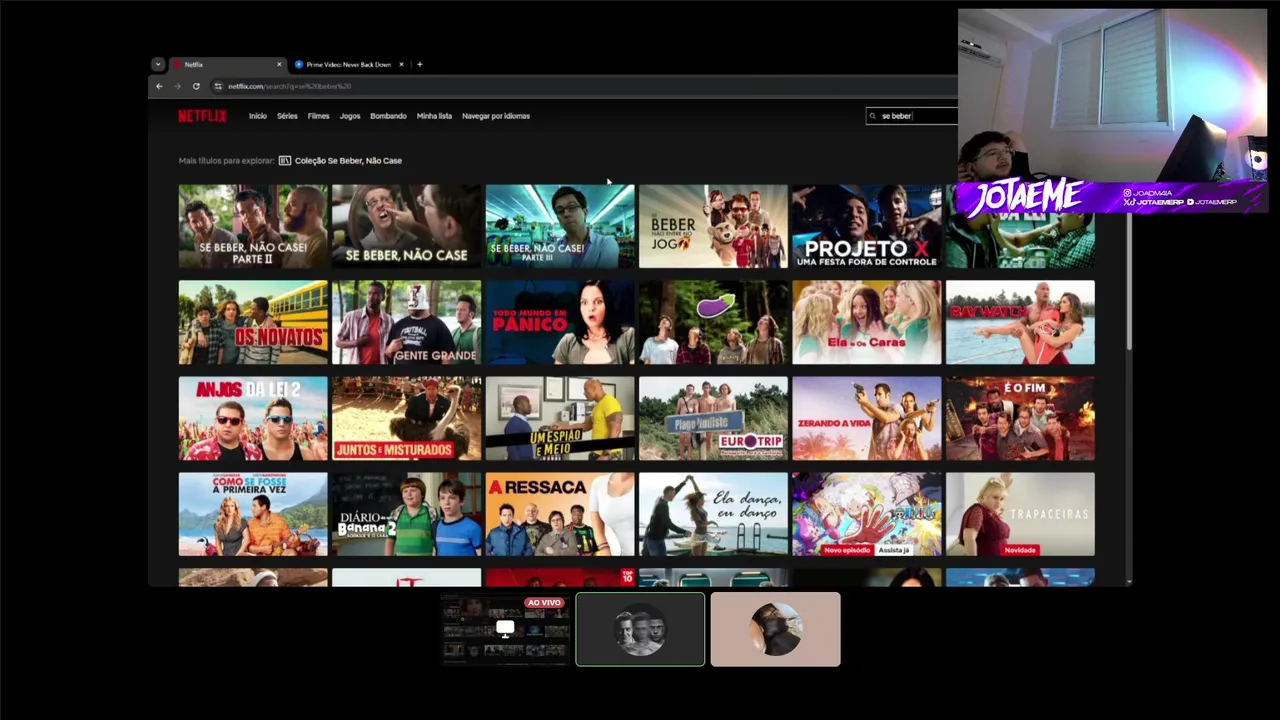Click the collection icon beside Coleção Se Beber
Image resolution: width=1280 pixels, height=720 pixels.
[285, 160]
